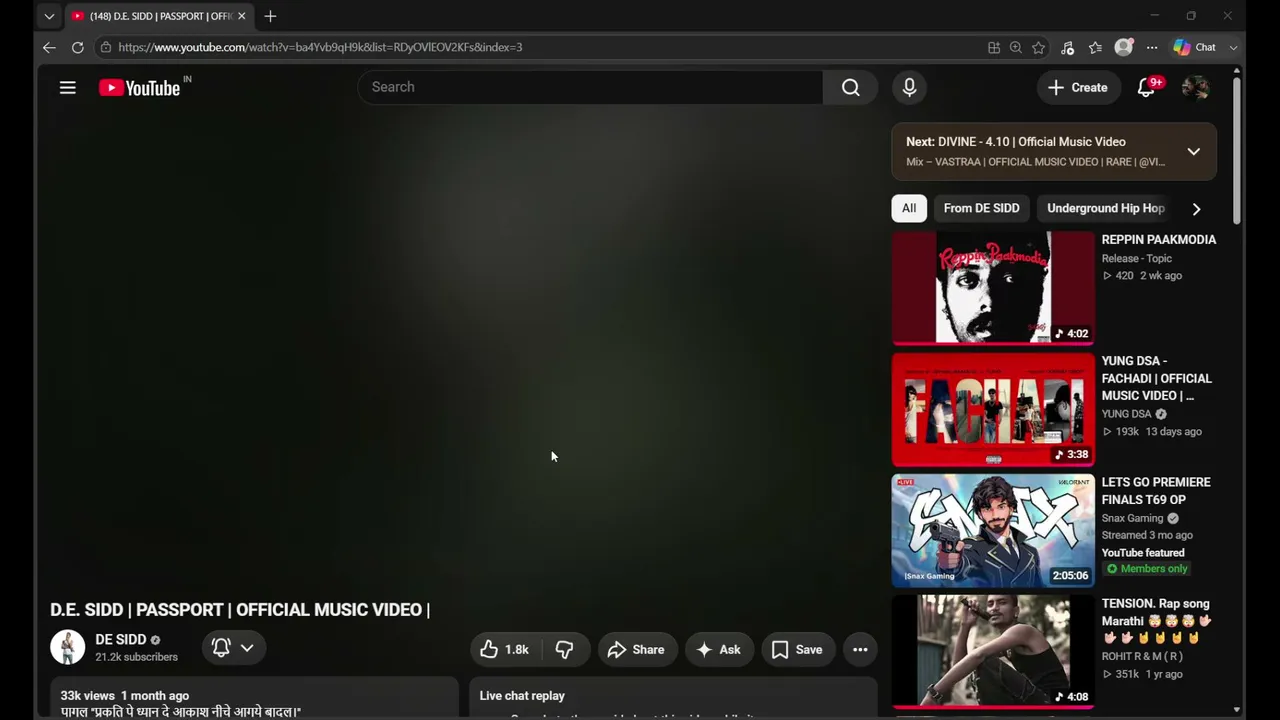Click the Live chat replay heading
The height and width of the screenshot is (720, 1280).
pos(522,696)
